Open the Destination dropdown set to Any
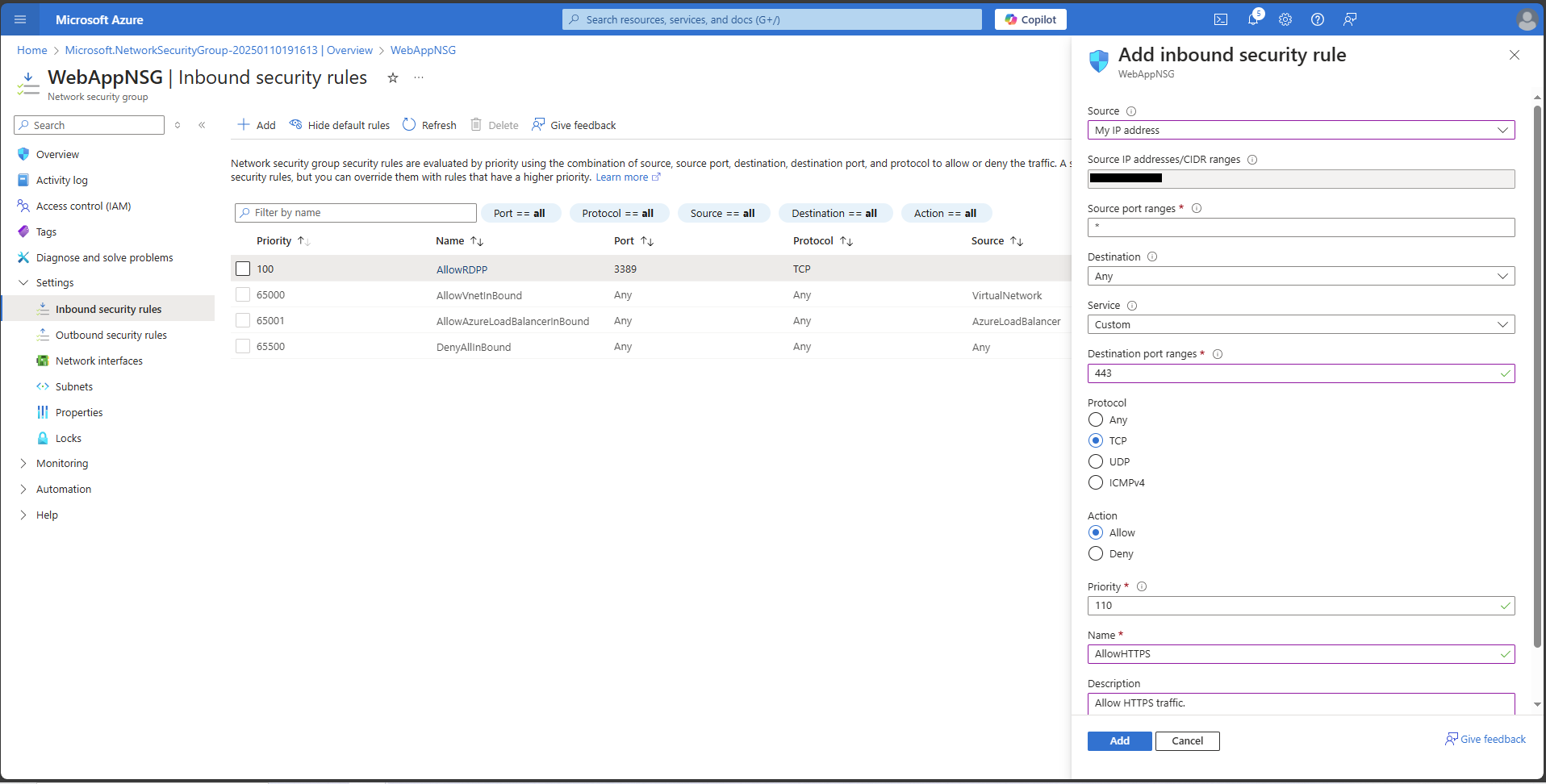1546x784 pixels. (1301, 276)
